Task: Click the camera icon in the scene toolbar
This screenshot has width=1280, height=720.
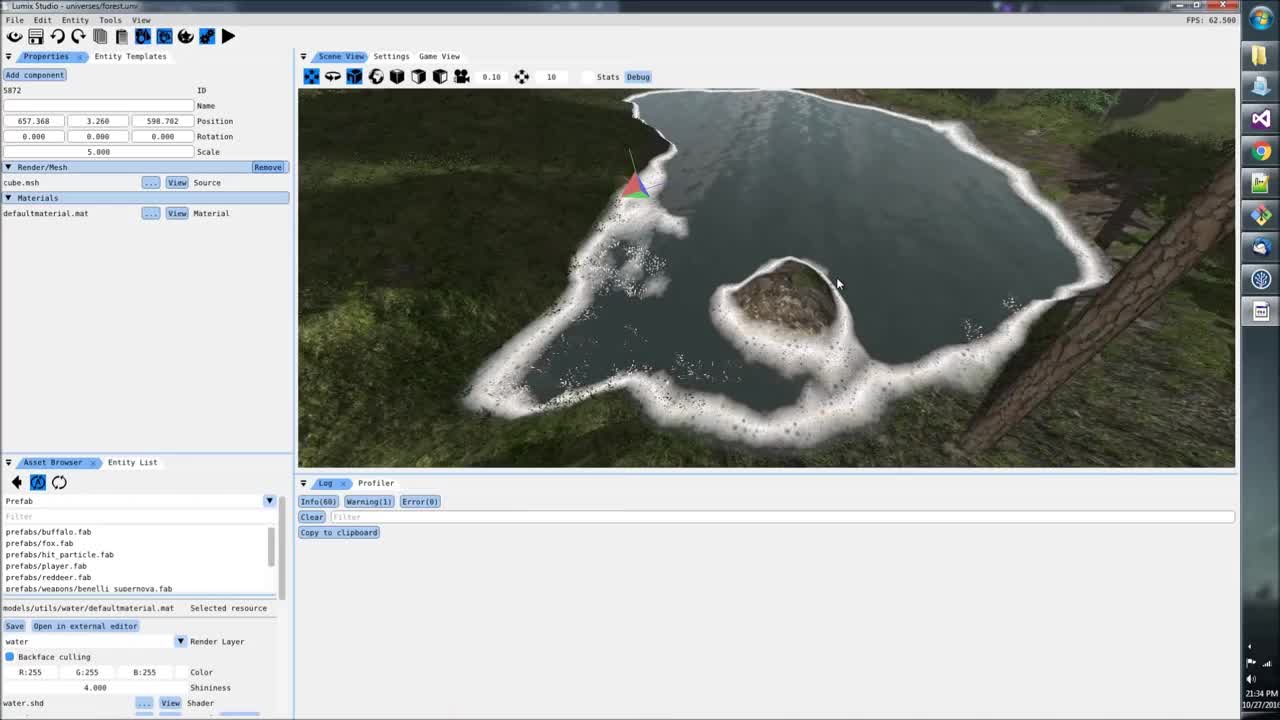Action: [462, 77]
